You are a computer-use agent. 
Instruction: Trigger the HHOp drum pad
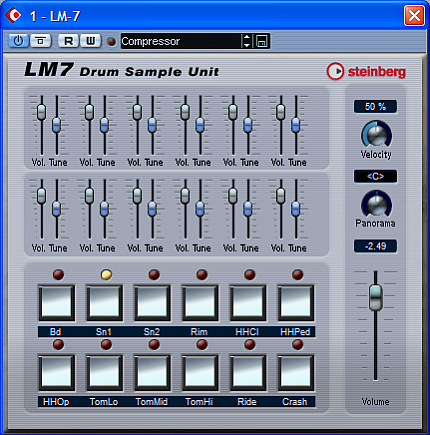pyautogui.click(x=57, y=373)
